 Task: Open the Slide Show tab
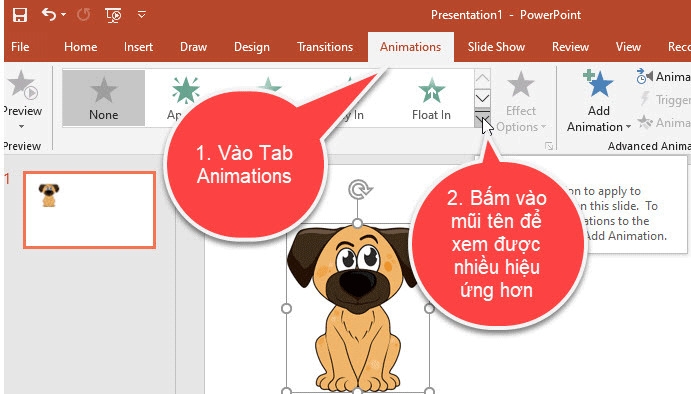coord(496,47)
